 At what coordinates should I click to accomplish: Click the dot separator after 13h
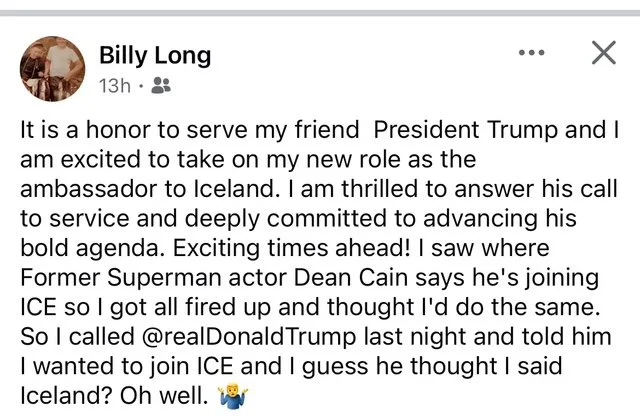pyautogui.click(x=141, y=86)
